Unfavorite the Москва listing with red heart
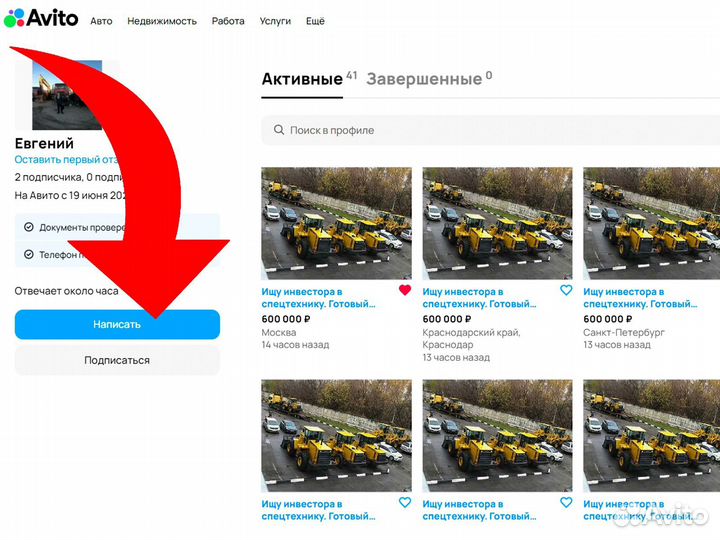Screen dimensions: 720x540 [x=404, y=291]
